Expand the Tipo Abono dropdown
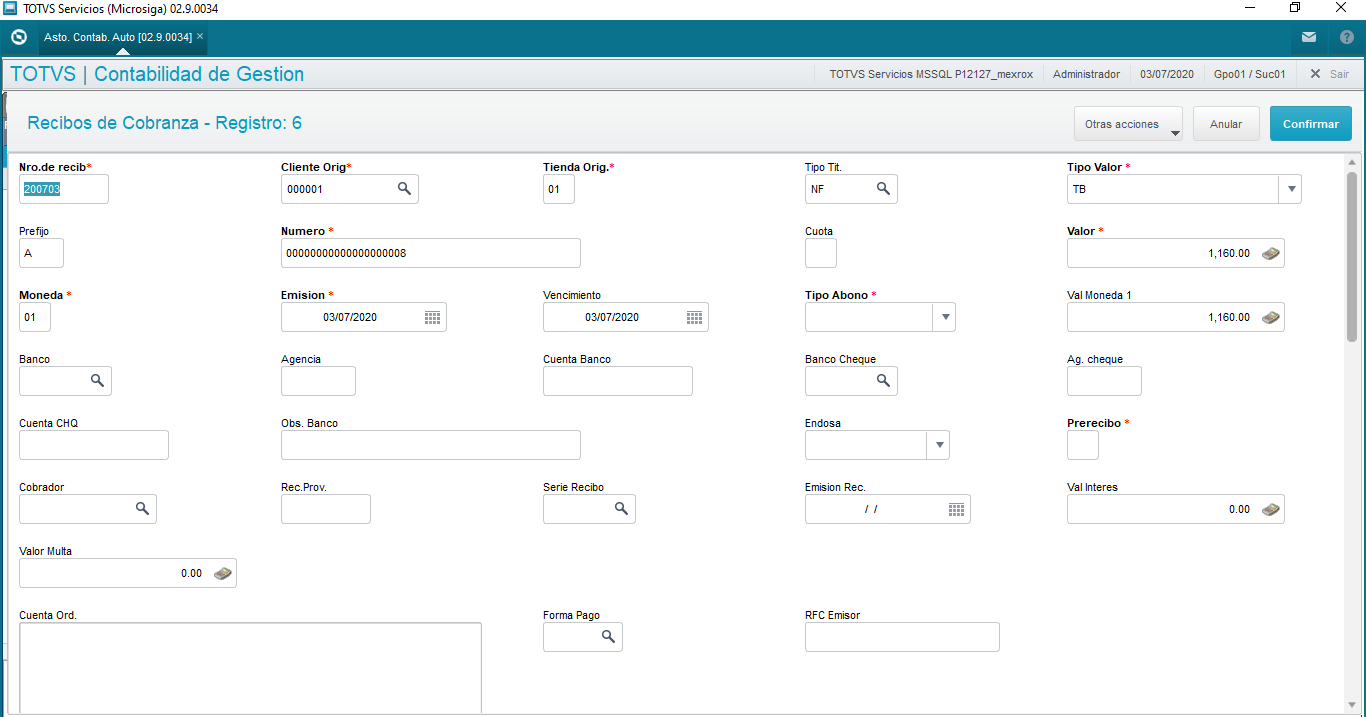 944,317
